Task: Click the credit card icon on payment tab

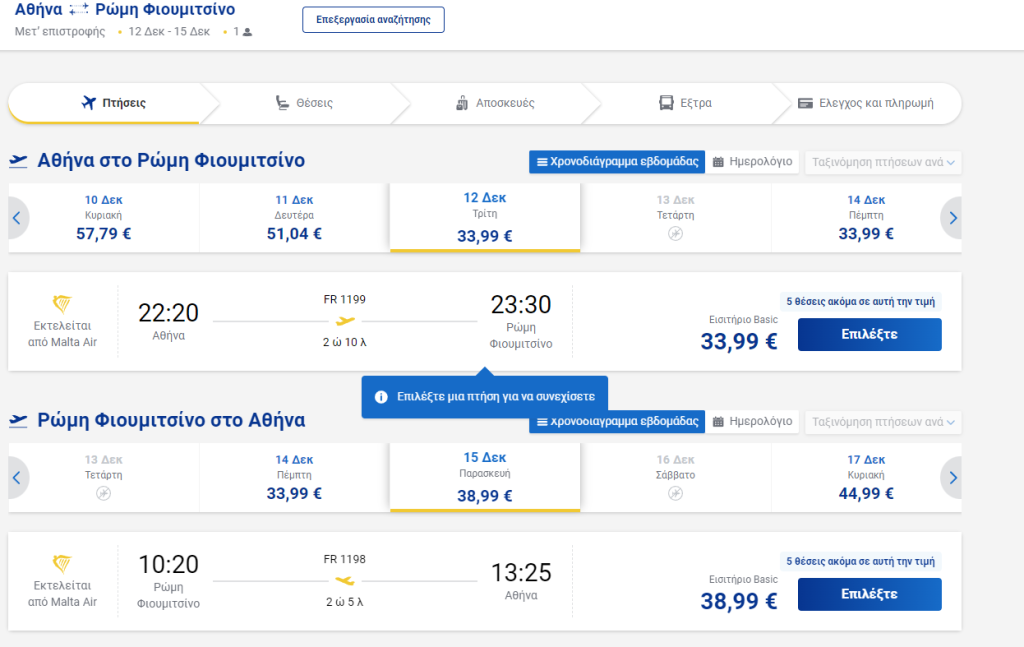Action: pyautogui.click(x=805, y=103)
